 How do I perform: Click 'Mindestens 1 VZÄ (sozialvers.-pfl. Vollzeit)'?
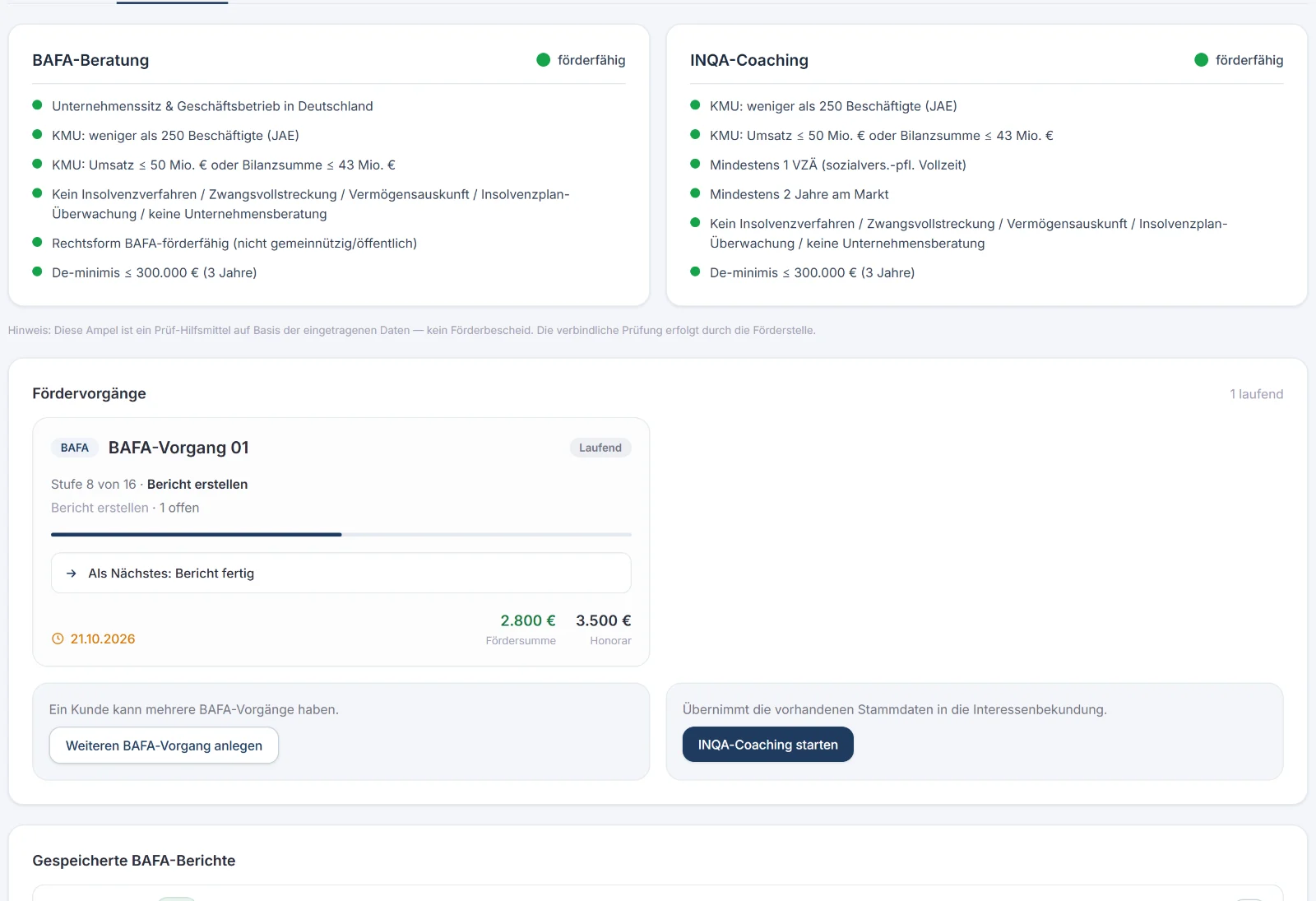tap(838, 165)
